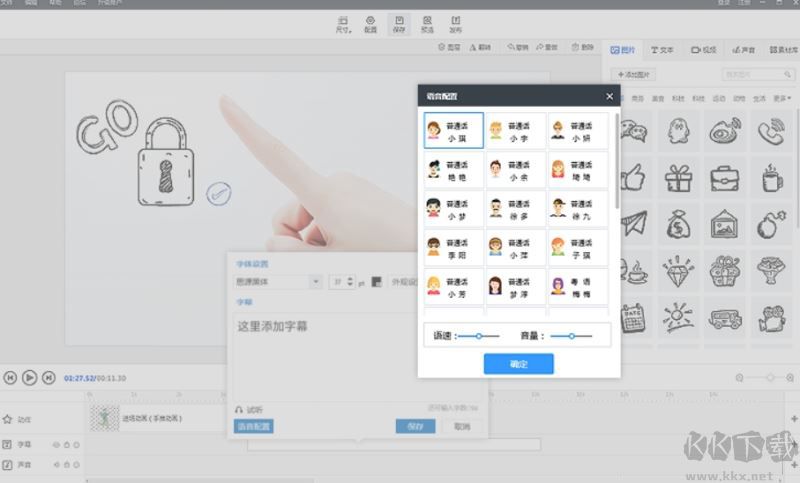This screenshot has width=800, height=483.
Task: Switch to the Text tab in right panel
Action: tap(662, 50)
